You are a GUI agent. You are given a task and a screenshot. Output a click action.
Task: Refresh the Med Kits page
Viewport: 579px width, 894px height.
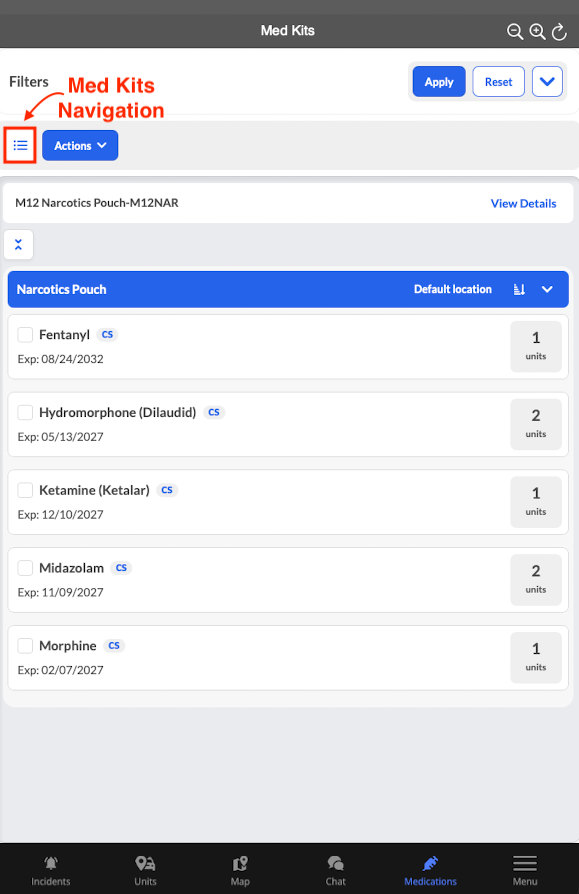tap(559, 31)
